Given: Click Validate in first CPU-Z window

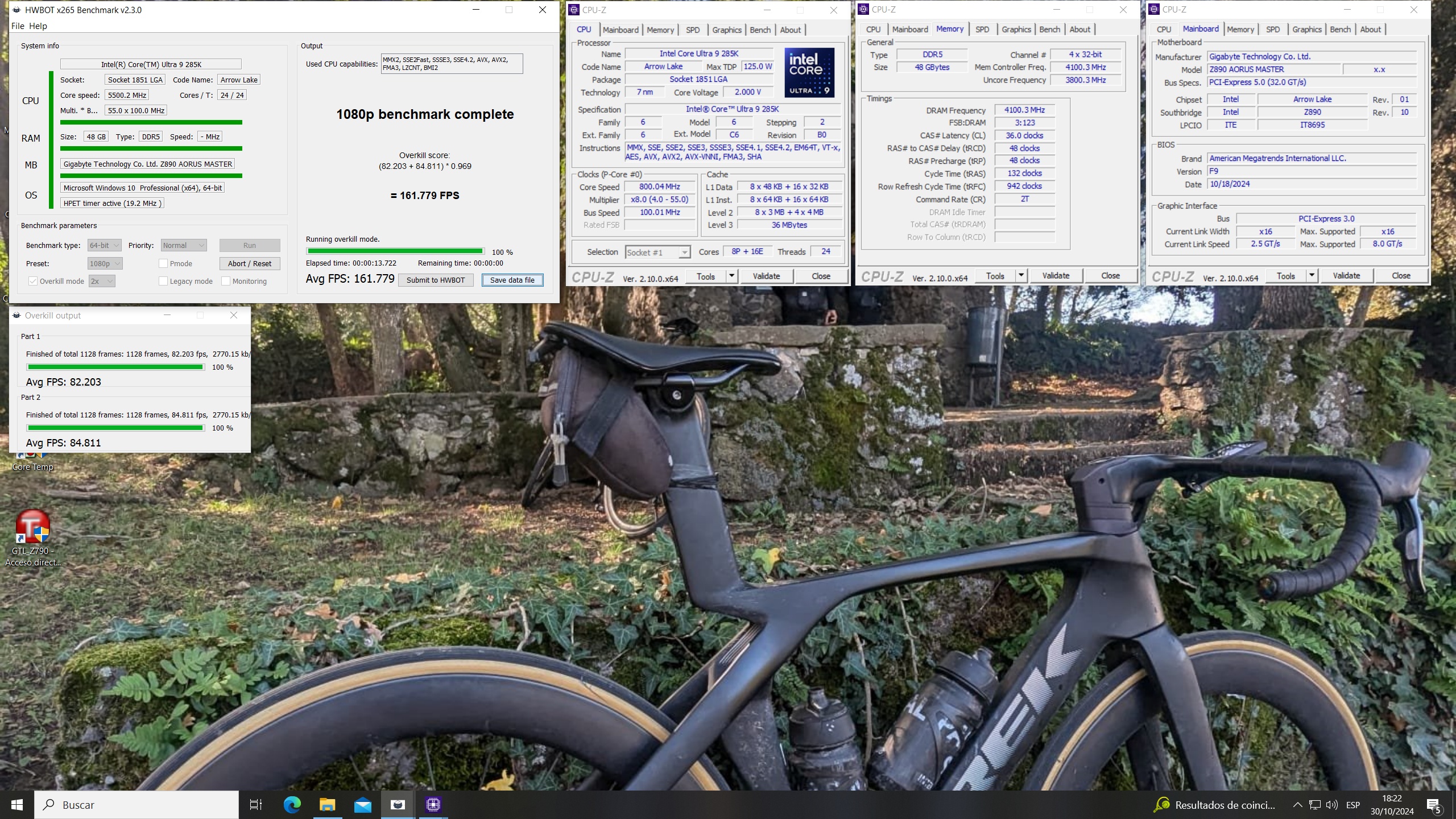Looking at the screenshot, I should click(766, 276).
